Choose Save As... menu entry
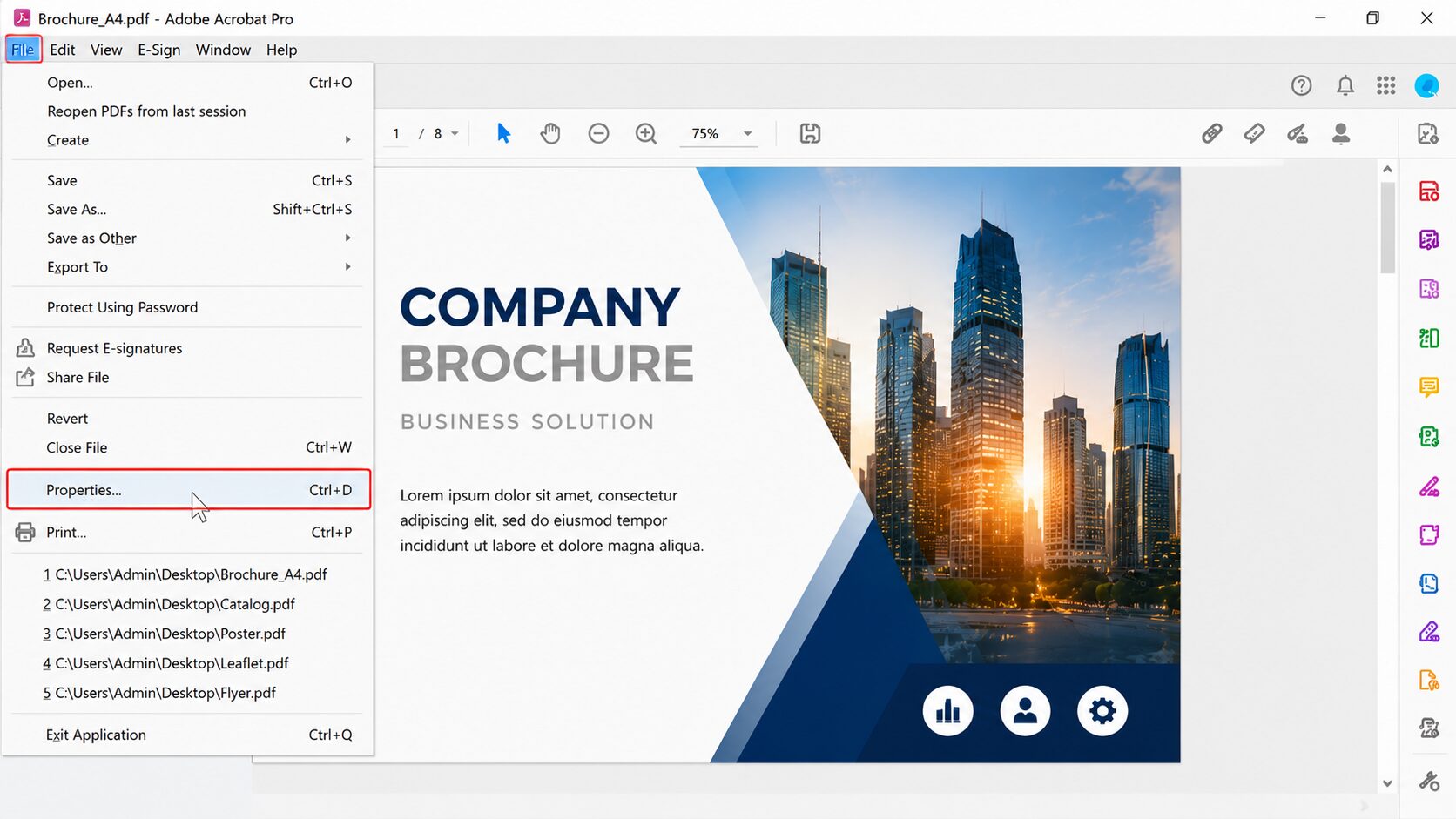 click(x=187, y=209)
